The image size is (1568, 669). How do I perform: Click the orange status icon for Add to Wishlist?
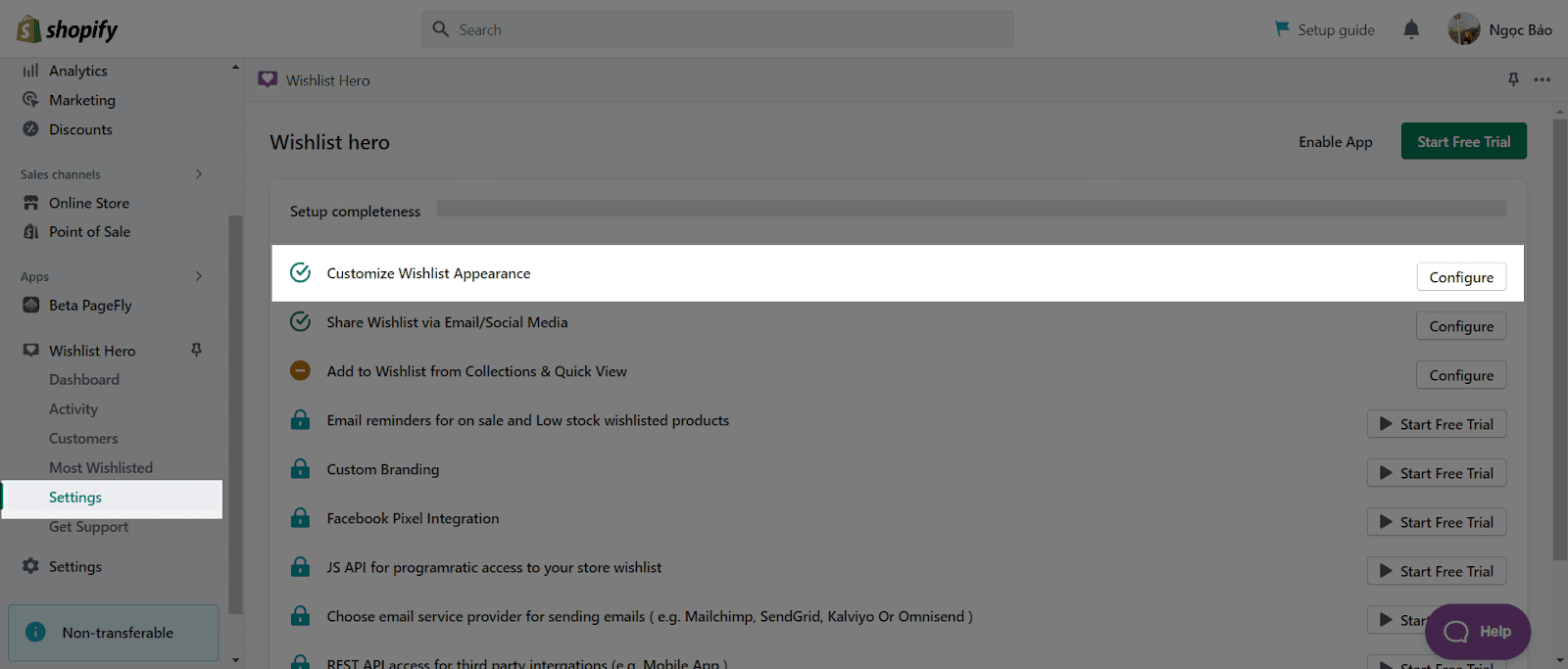click(301, 370)
